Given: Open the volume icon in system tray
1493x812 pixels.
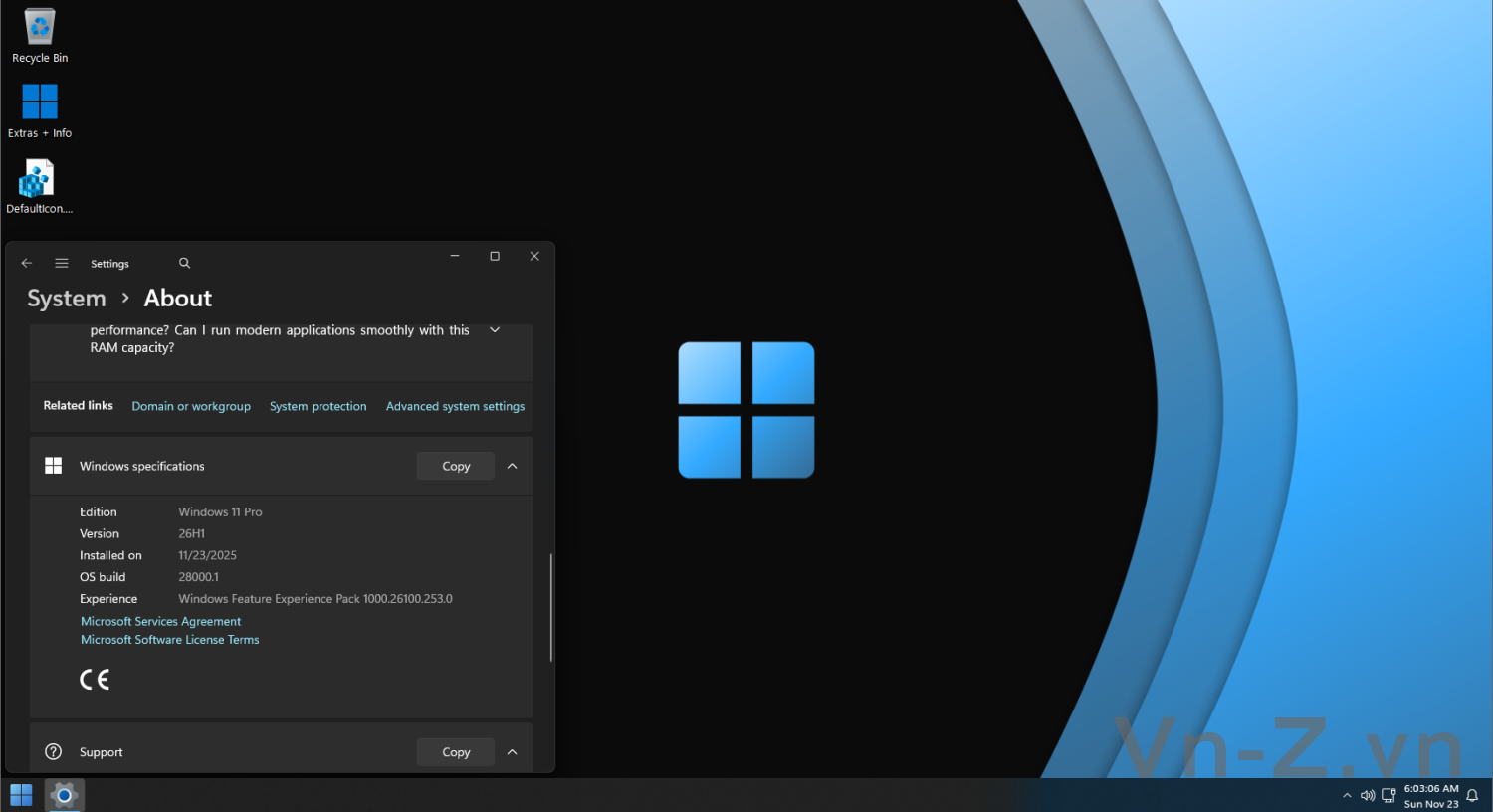Looking at the screenshot, I should pyautogui.click(x=1368, y=795).
